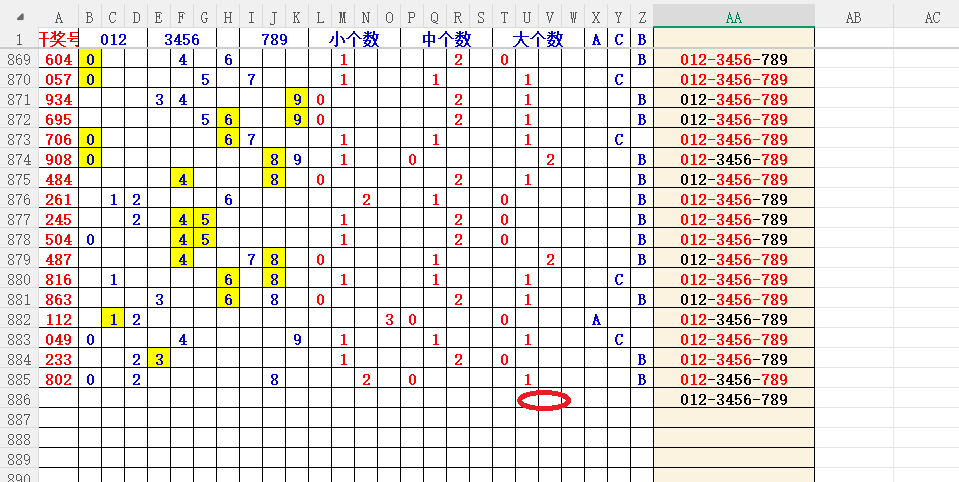Screen dimensions: 959x482
Task: Click the yellow '5' cell in row 877
Action: tap(205, 220)
